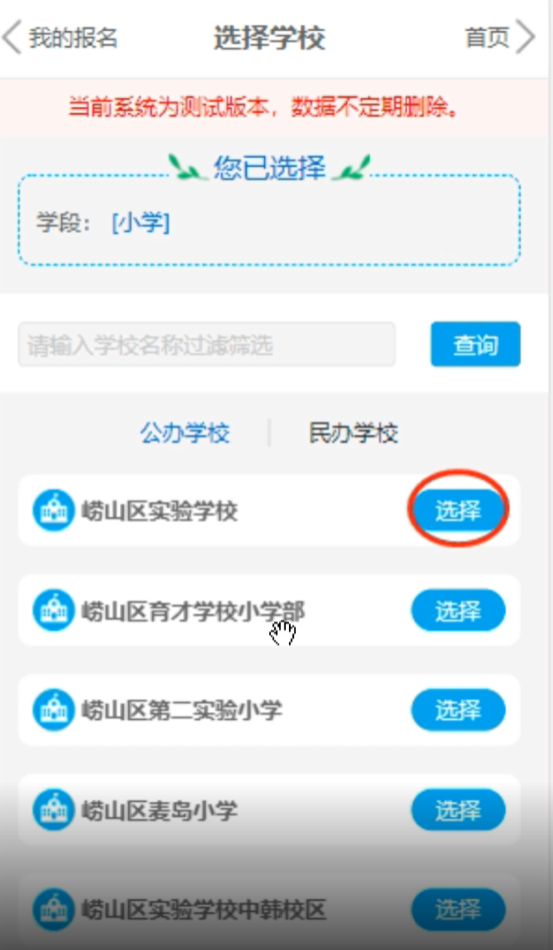This screenshot has width=553, height=950.
Task: Click the school icon for 崂山区麦岛小学
Action: tap(53, 809)
